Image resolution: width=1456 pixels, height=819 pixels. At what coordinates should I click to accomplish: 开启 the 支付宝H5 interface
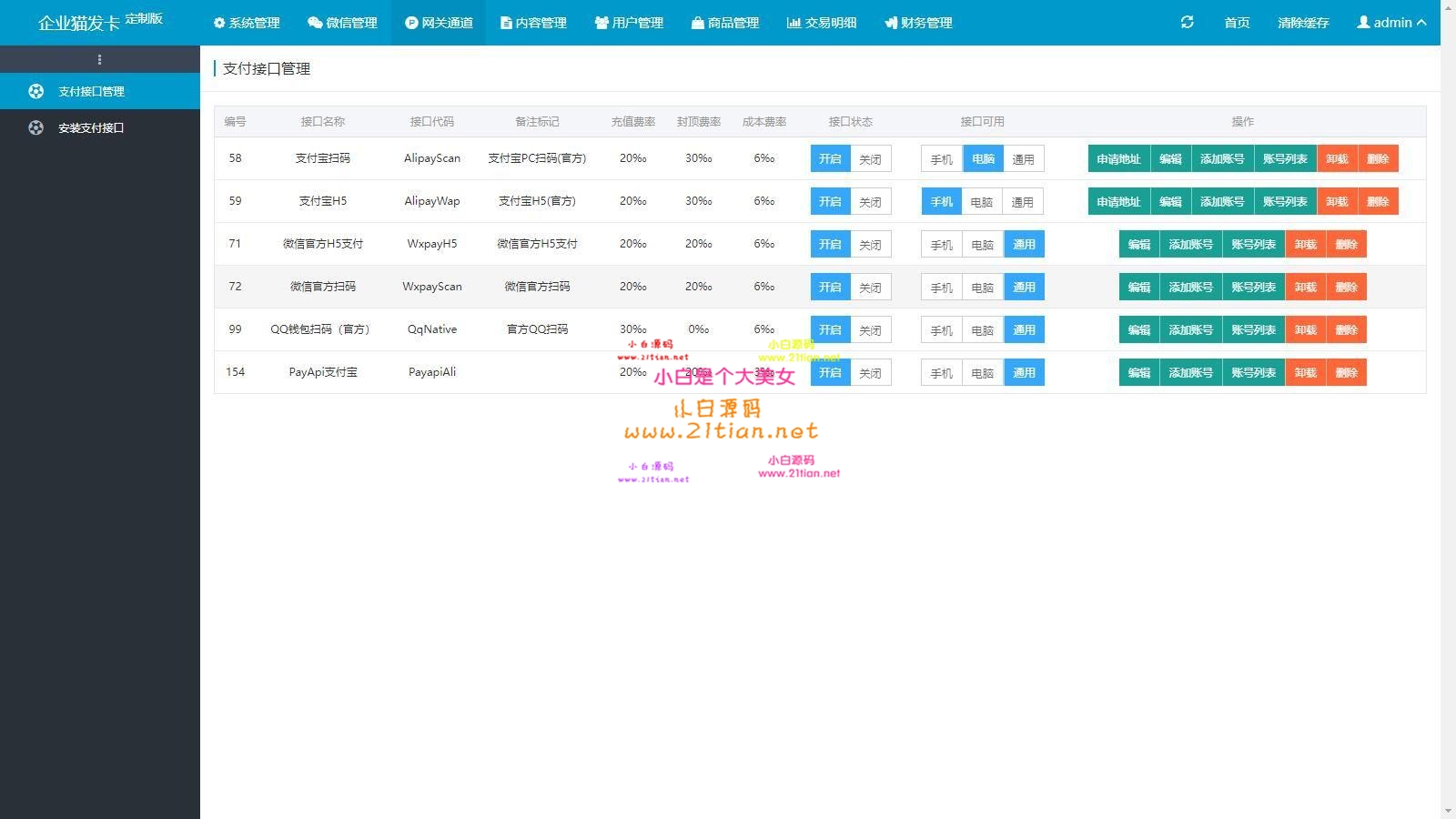point(829,201)
